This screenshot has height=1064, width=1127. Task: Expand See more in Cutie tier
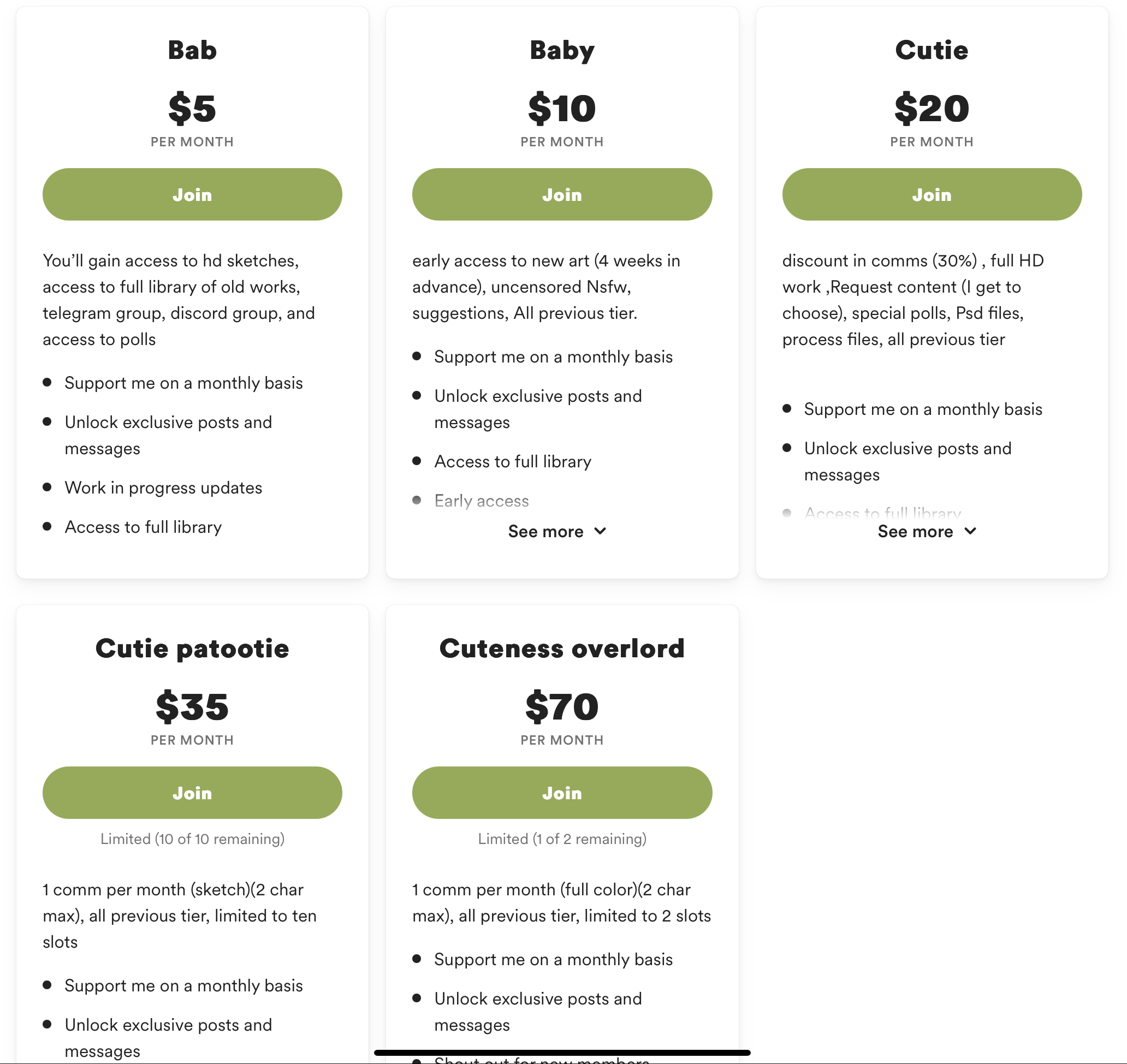915,531
